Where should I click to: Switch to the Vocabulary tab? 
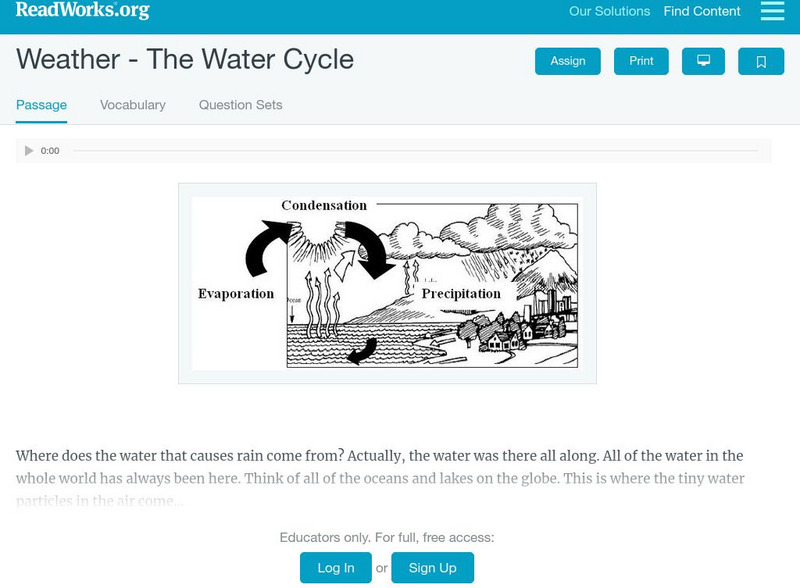click(133, 105)
